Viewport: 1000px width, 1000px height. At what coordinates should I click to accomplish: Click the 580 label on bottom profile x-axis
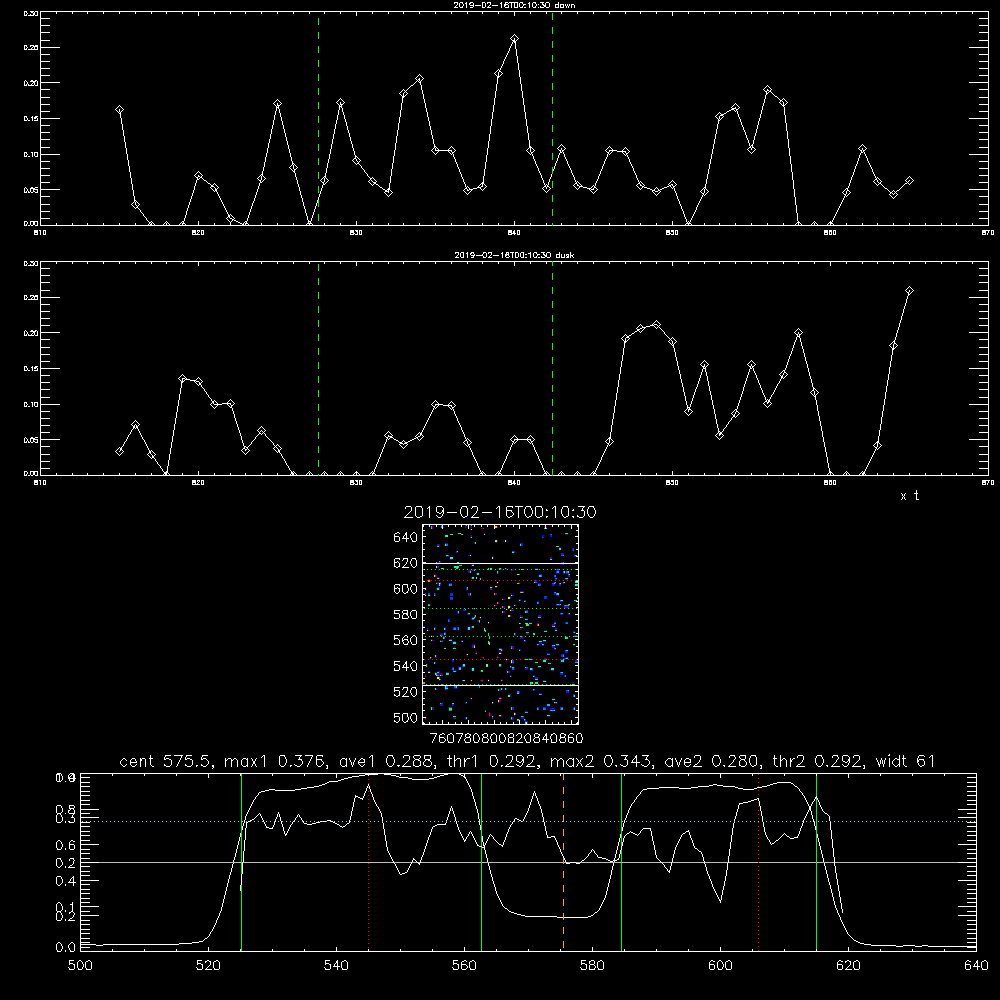(x=592, y=966)
